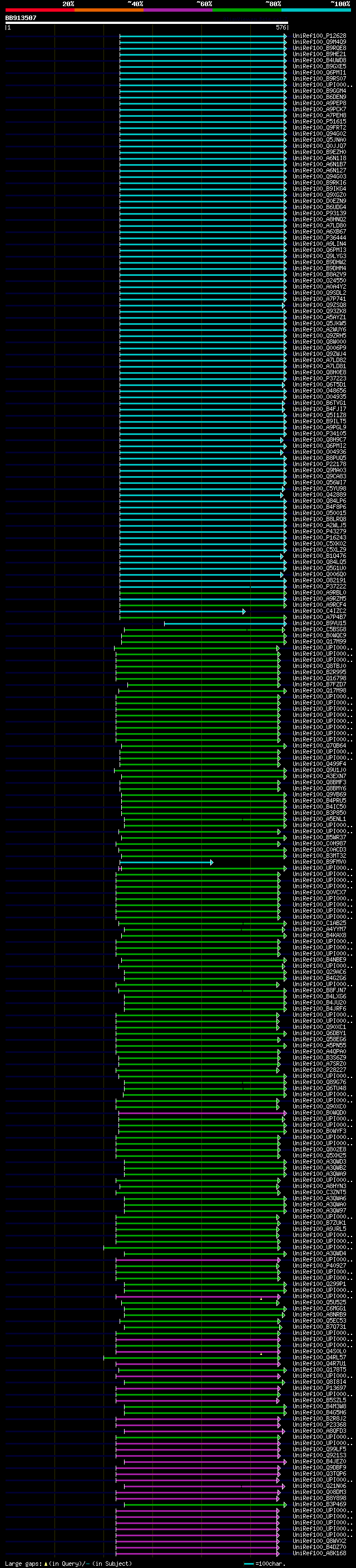Click the green ~80% identity legend segment
Screen dimensions: 356x1568
[x=247, y=11]
